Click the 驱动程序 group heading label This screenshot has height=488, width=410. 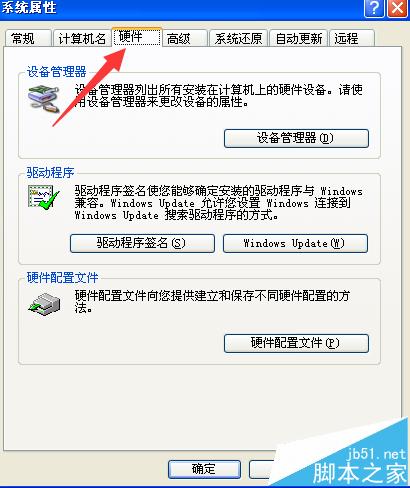(50, 173)
